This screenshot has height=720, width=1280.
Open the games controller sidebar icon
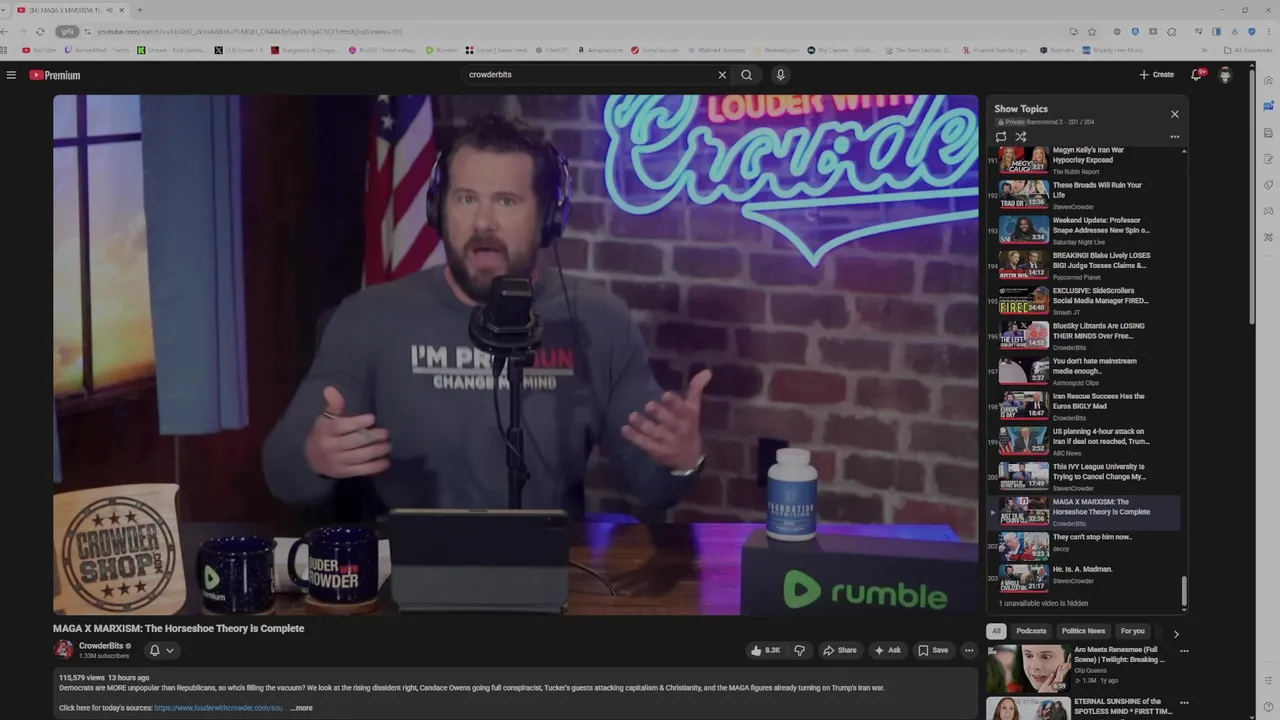click(1268, 211)
